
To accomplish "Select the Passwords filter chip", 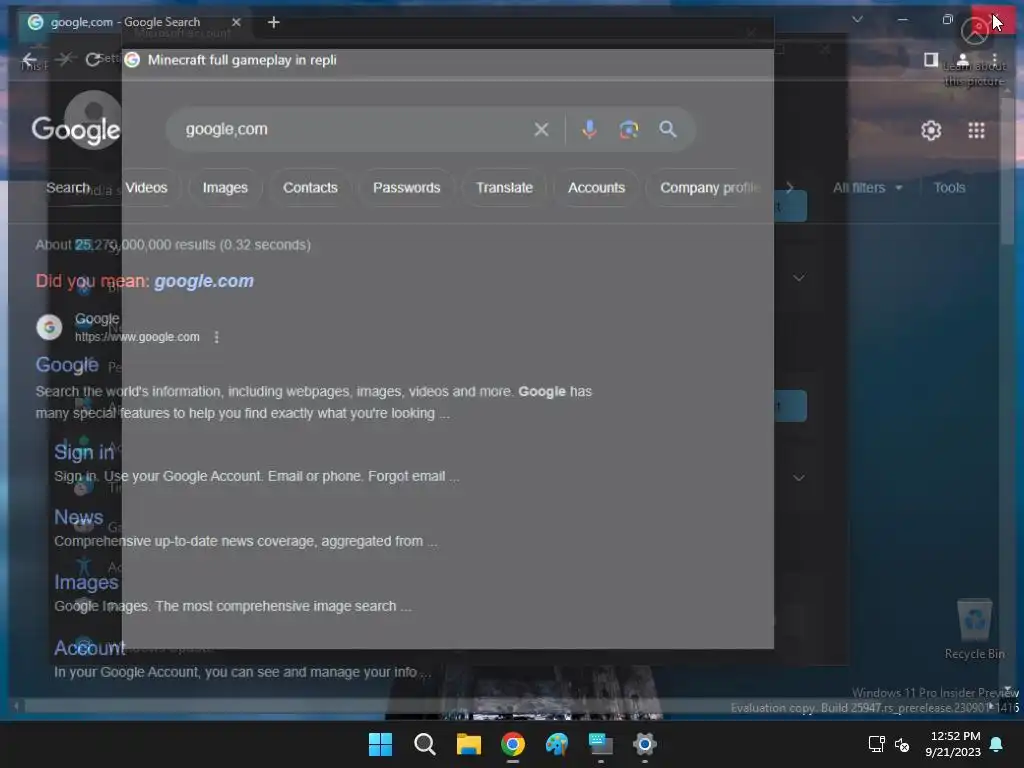I will coord(406,187).
